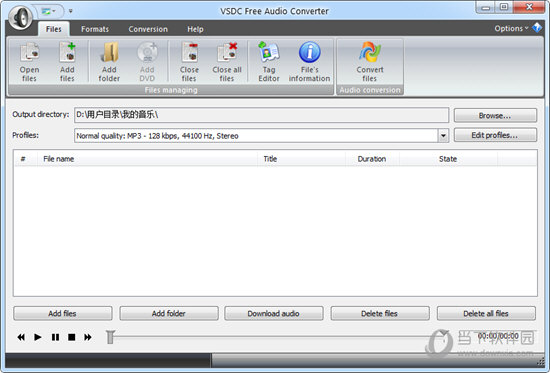Click the File name column header

click(147, 159)
